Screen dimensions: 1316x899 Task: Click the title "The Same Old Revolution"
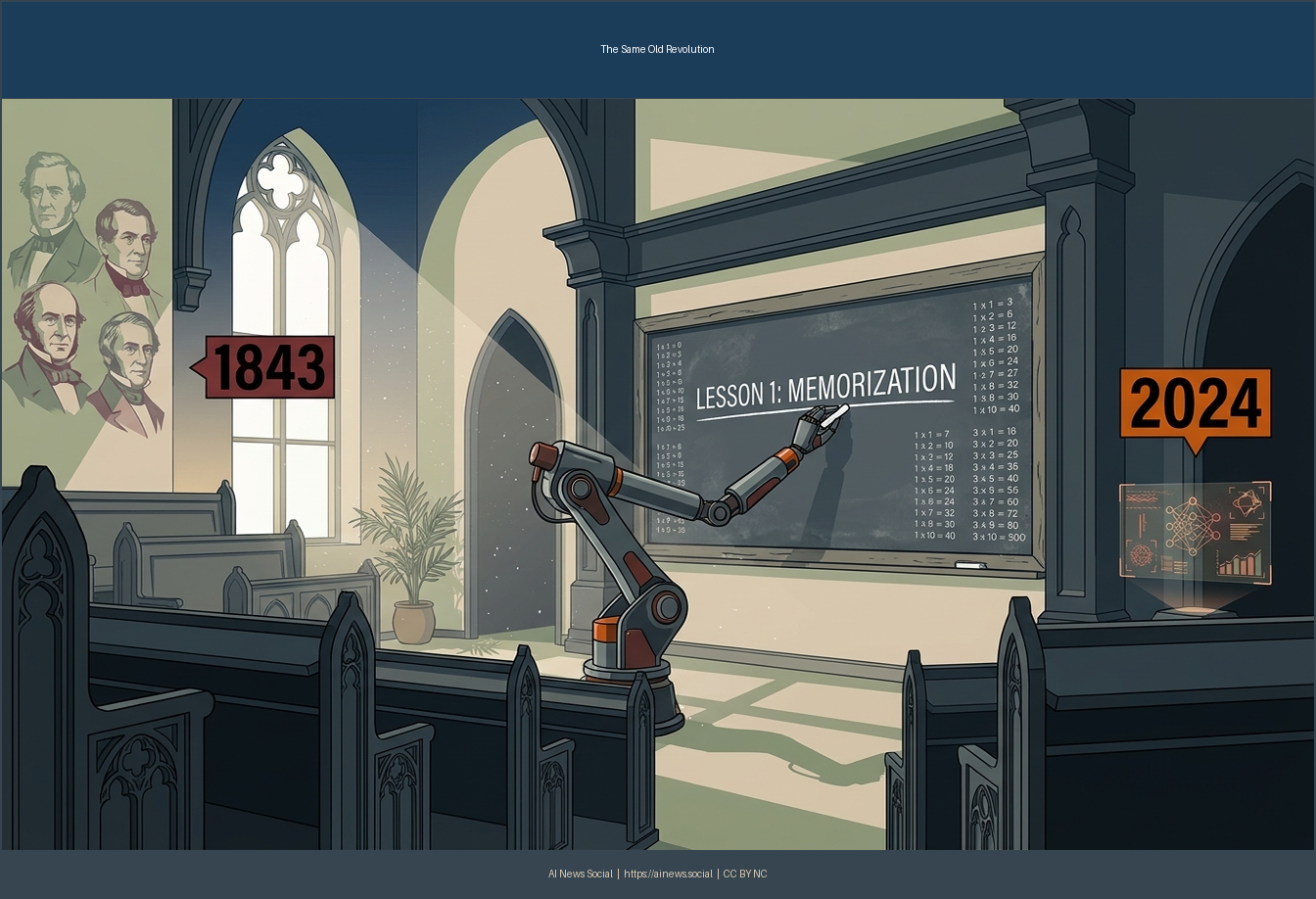coord(657,49)
